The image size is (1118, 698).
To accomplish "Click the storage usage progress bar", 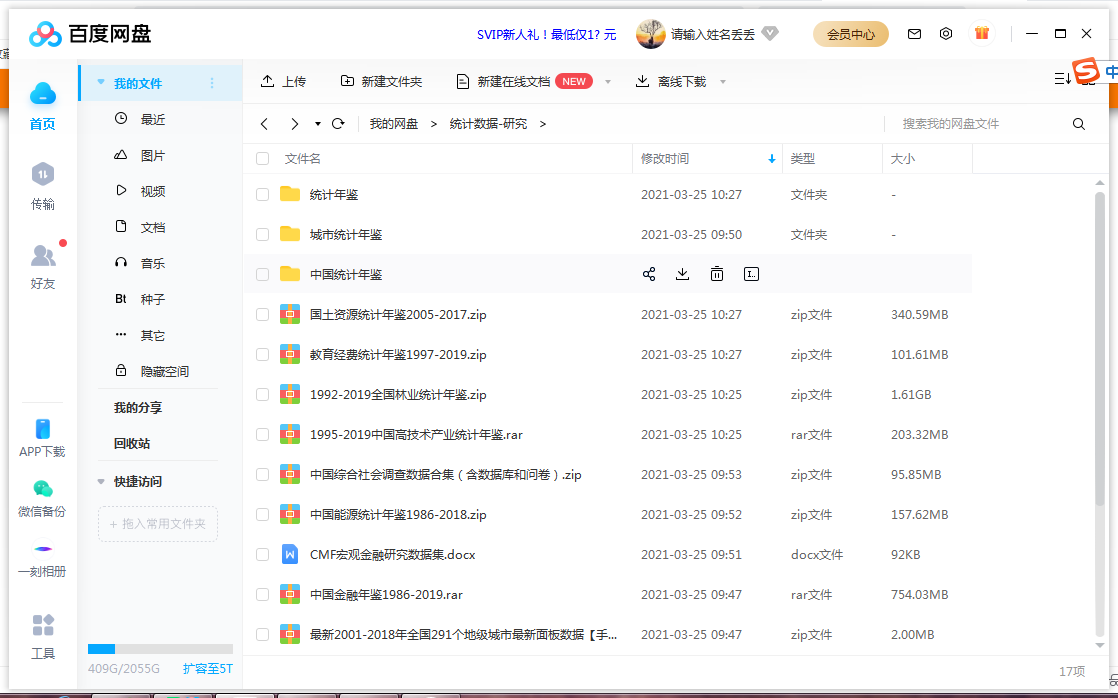I will pyautogui.click(x=160, y=649).
